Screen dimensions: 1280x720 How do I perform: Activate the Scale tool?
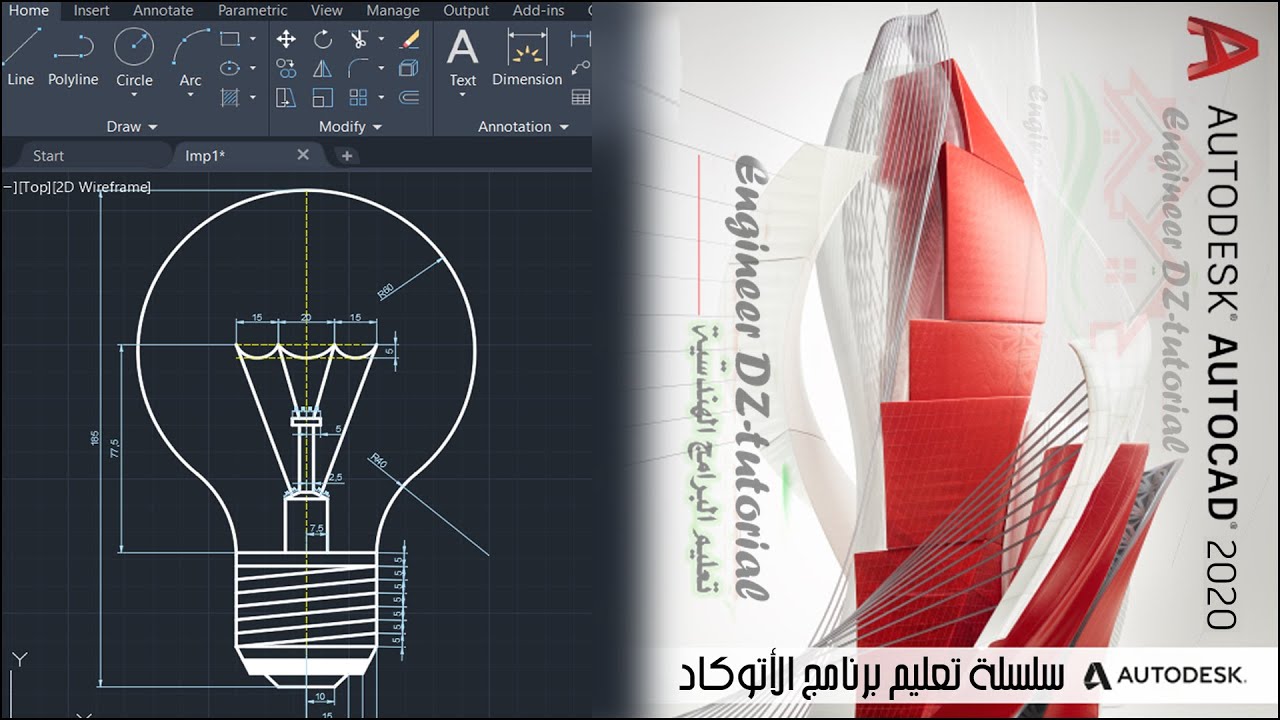pyautogui.click(x=322, y=97)
